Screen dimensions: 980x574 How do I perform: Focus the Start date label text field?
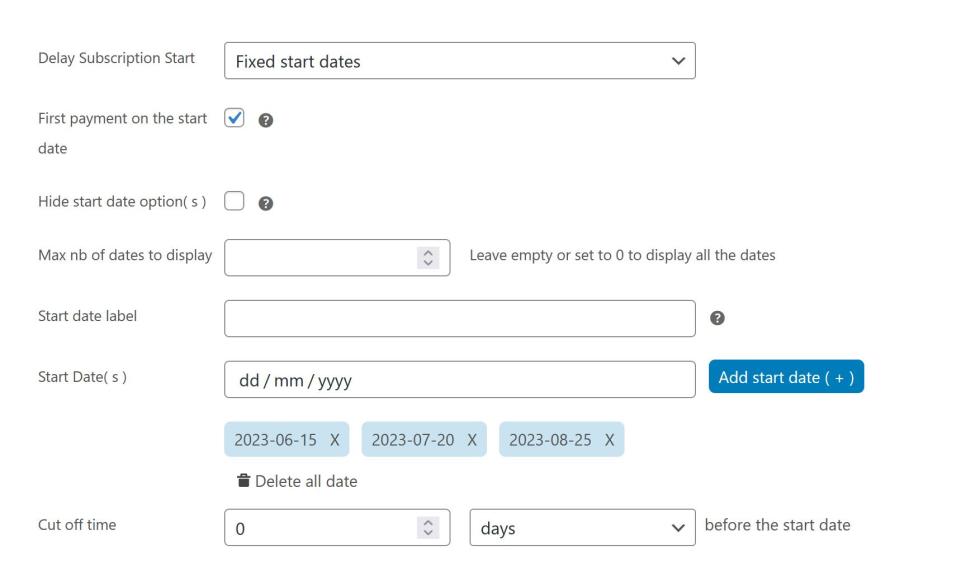[x=460, y=318]
